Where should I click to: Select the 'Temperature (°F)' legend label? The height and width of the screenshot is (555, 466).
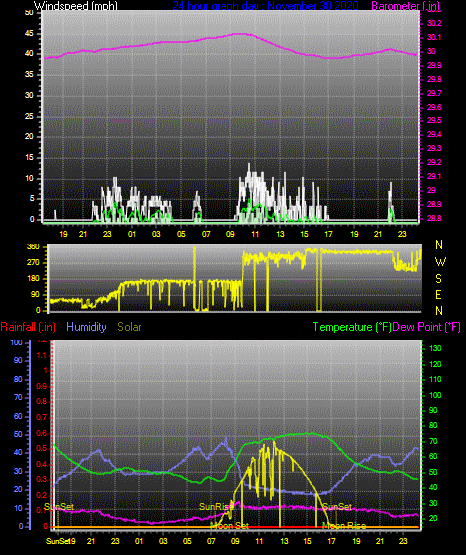pos(352,327)
